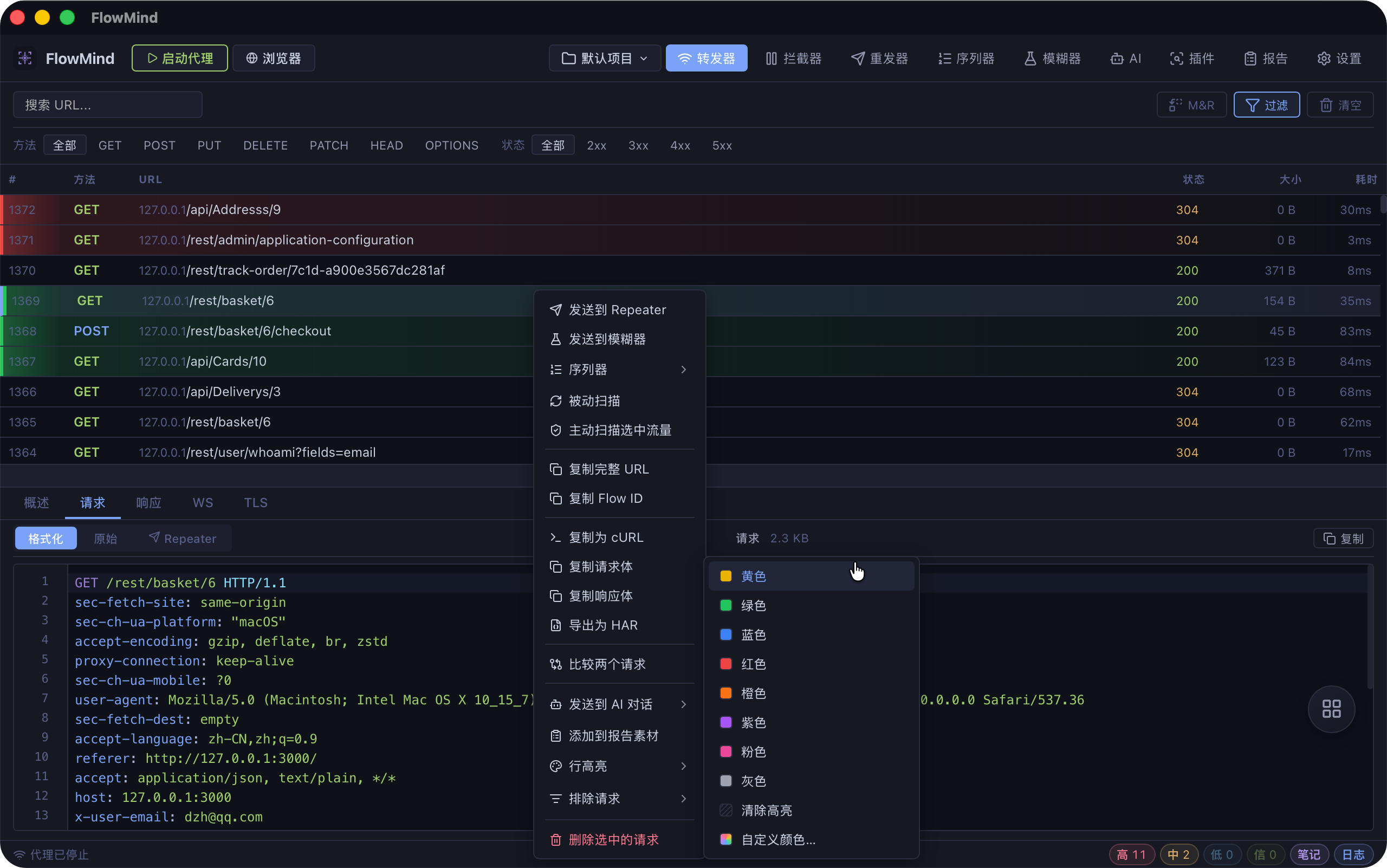Select request row 1368 POST checkout
This screenshot has height=868, width=1387.
click(690, 331)
